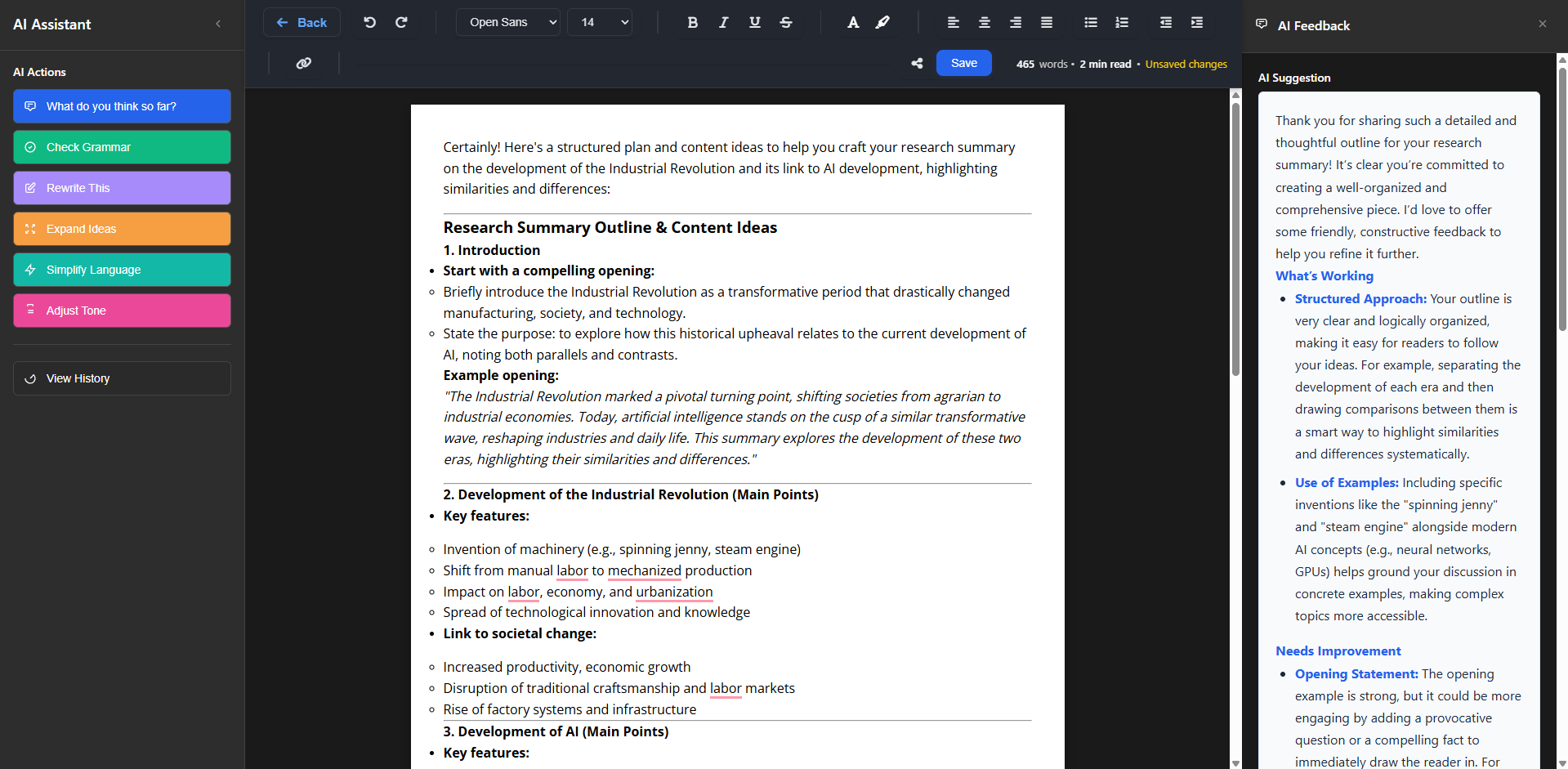The image size is (1568, 769).
Task: Click the Back navigation button
Action: (x=301, y=22)
